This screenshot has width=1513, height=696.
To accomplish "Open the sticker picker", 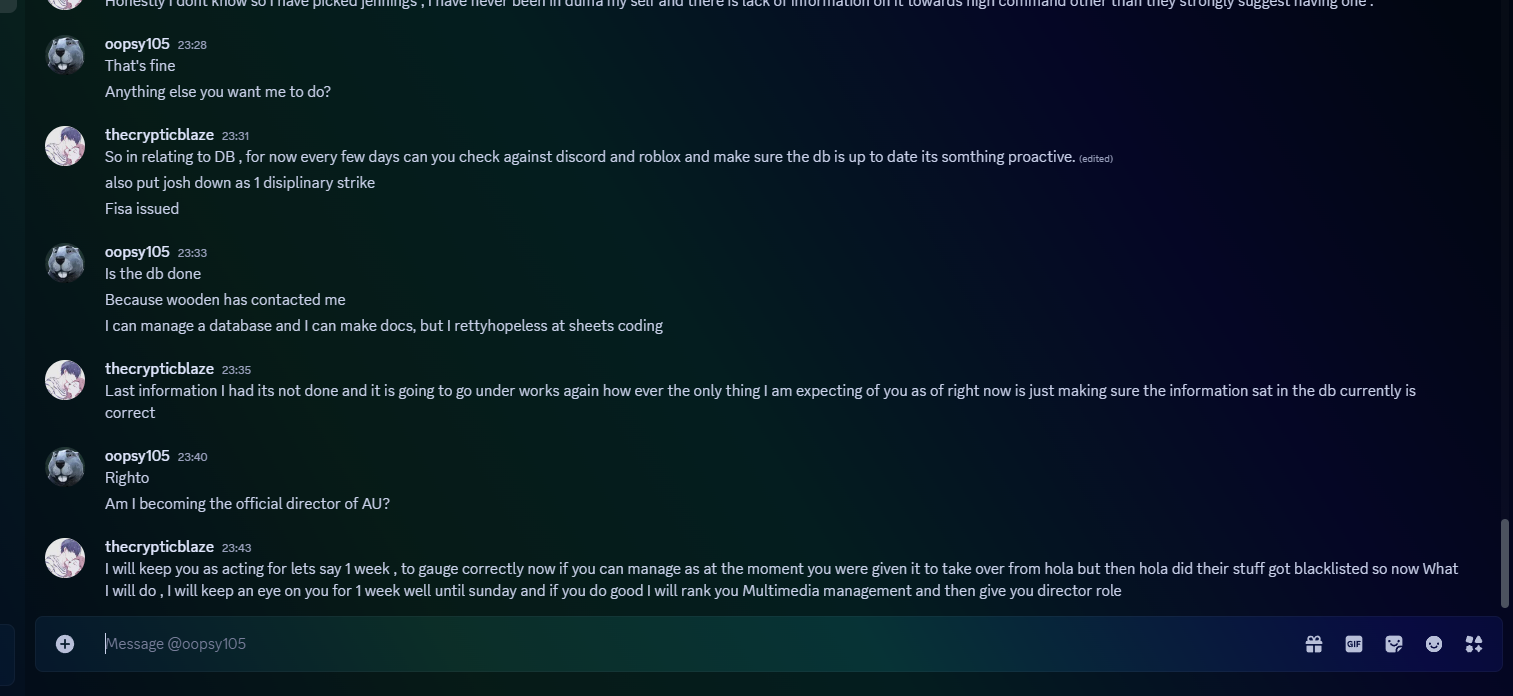I will click(x=1394, y=644).
